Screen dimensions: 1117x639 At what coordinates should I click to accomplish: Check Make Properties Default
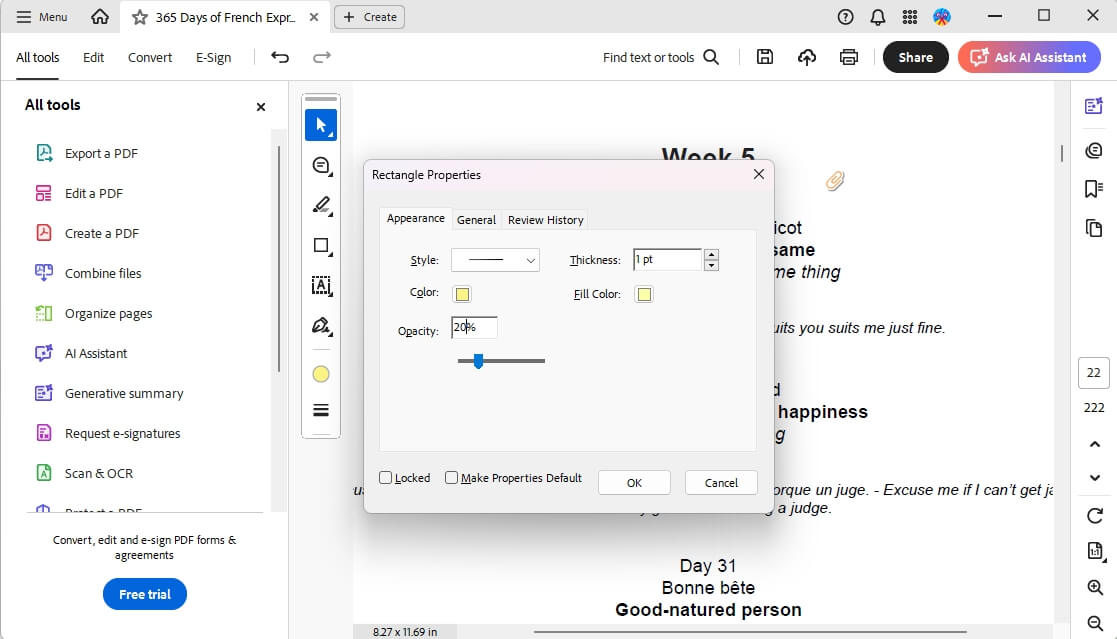click(x=452, y=478)
